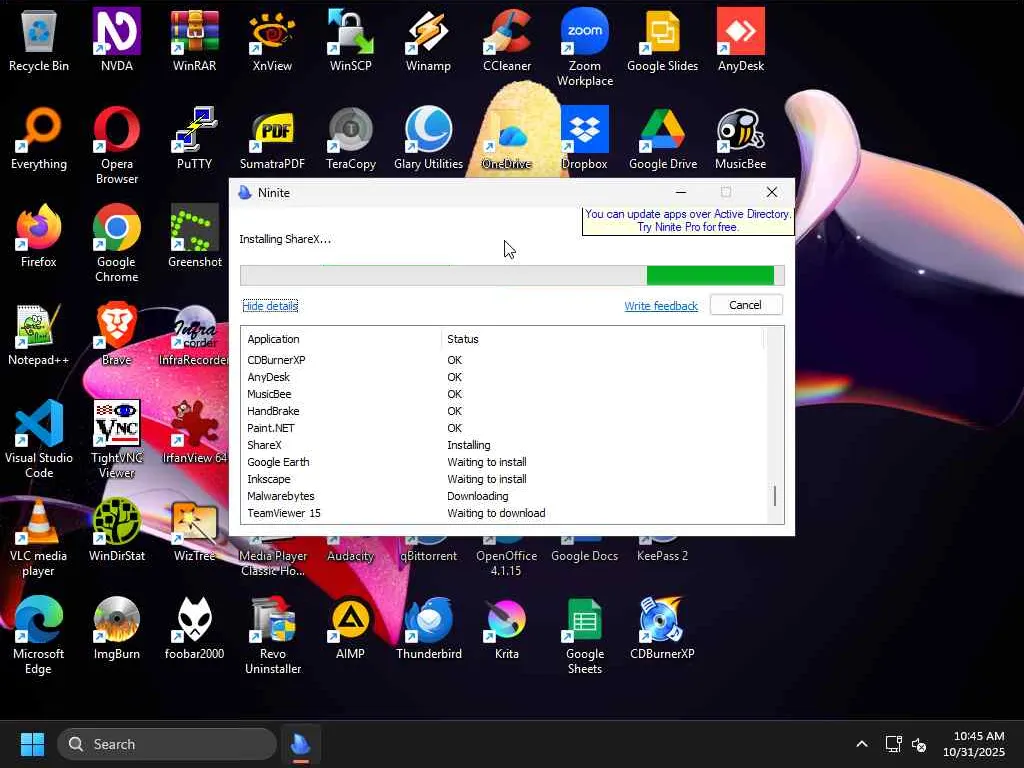Image resolution: width=1024 pixels, height=768 pixels.
Task: Launch the NVDA desktop shortcut
Action: 117,40
